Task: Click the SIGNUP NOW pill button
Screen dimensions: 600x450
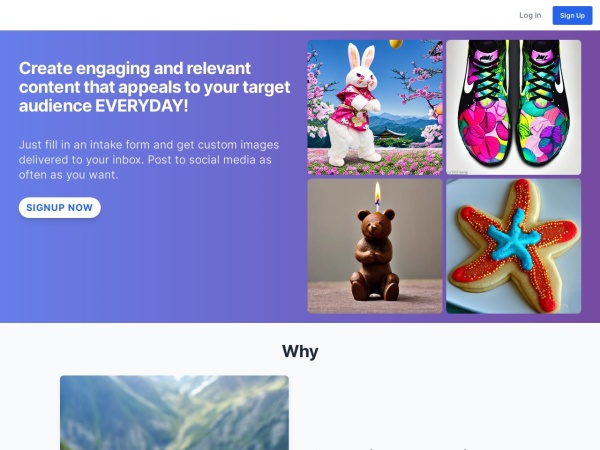Action: pyautogui.click(x=60, y=207)
